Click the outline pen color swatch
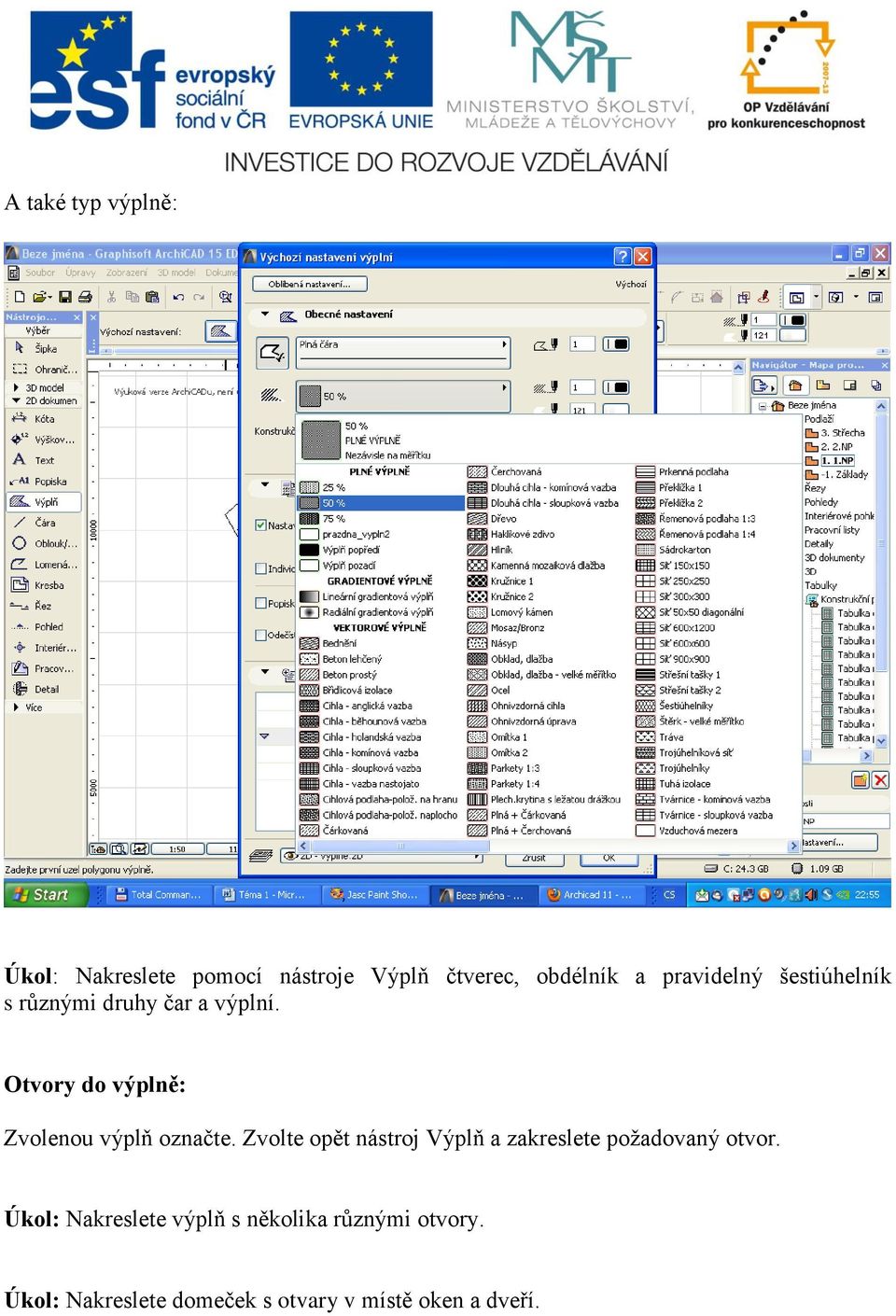Viewport: 896px width, 1316px height. point(616,344)
